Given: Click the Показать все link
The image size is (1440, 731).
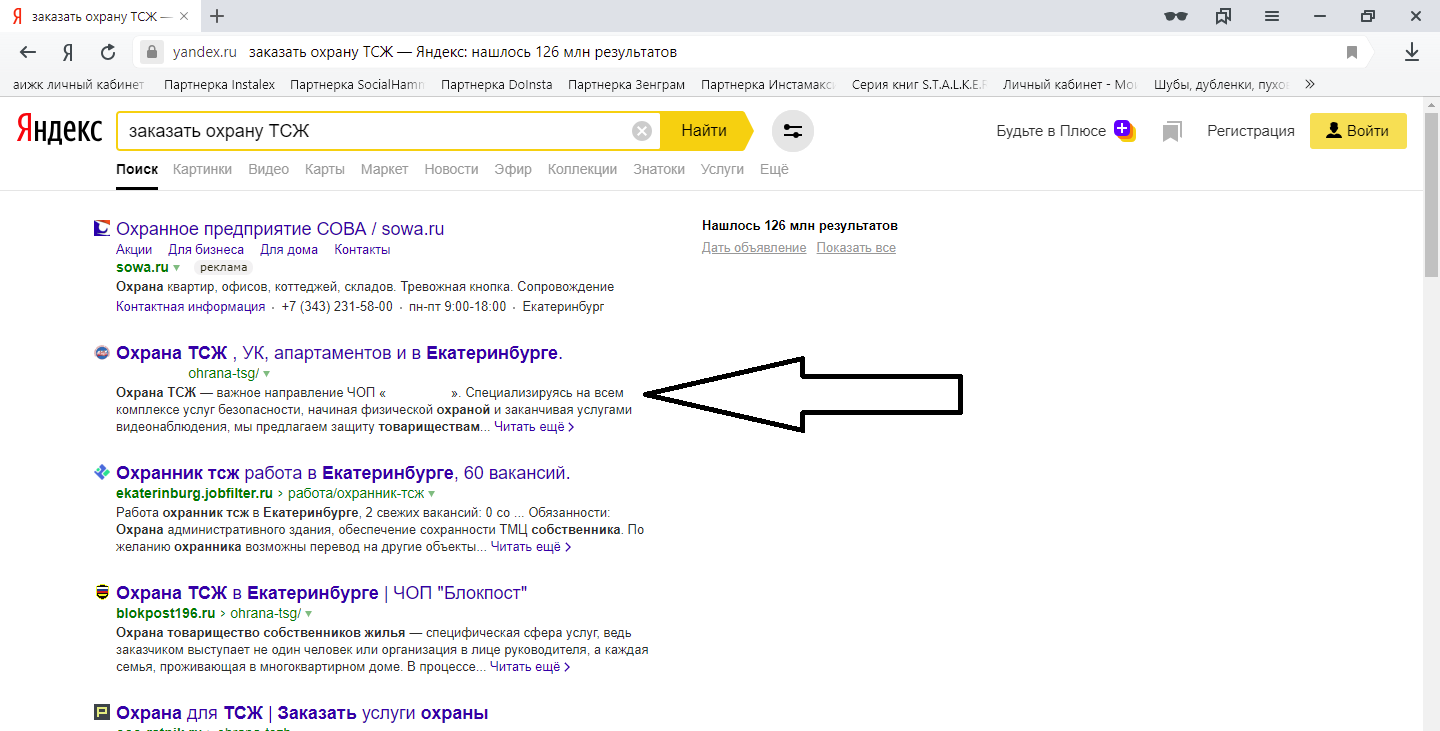Looking at the screenshot, I should 856,248.
